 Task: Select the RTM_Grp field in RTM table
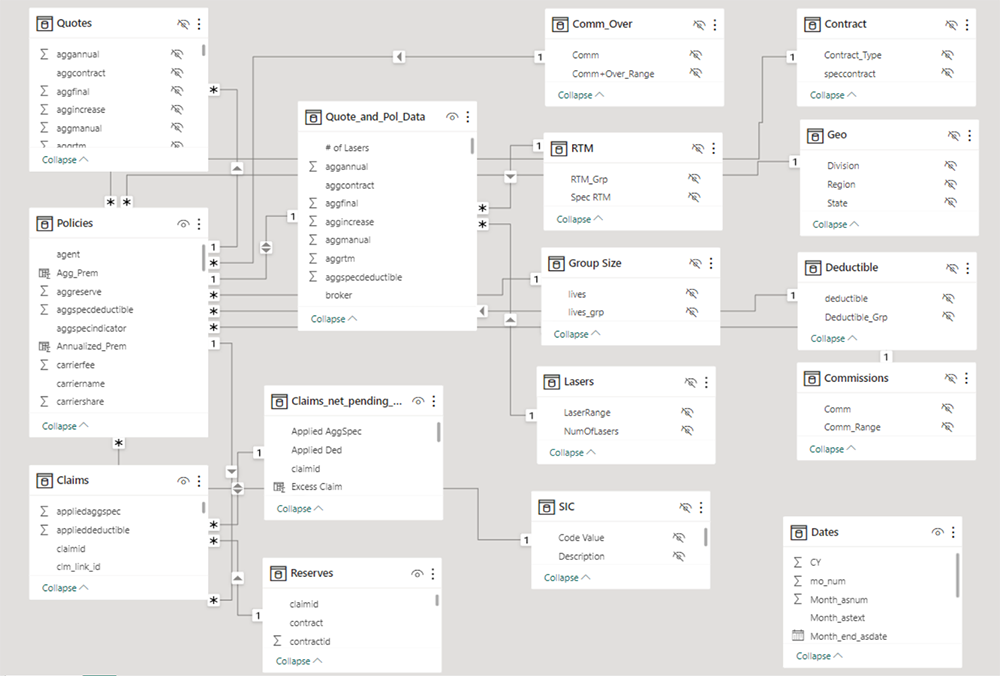[x=588, y=178]
